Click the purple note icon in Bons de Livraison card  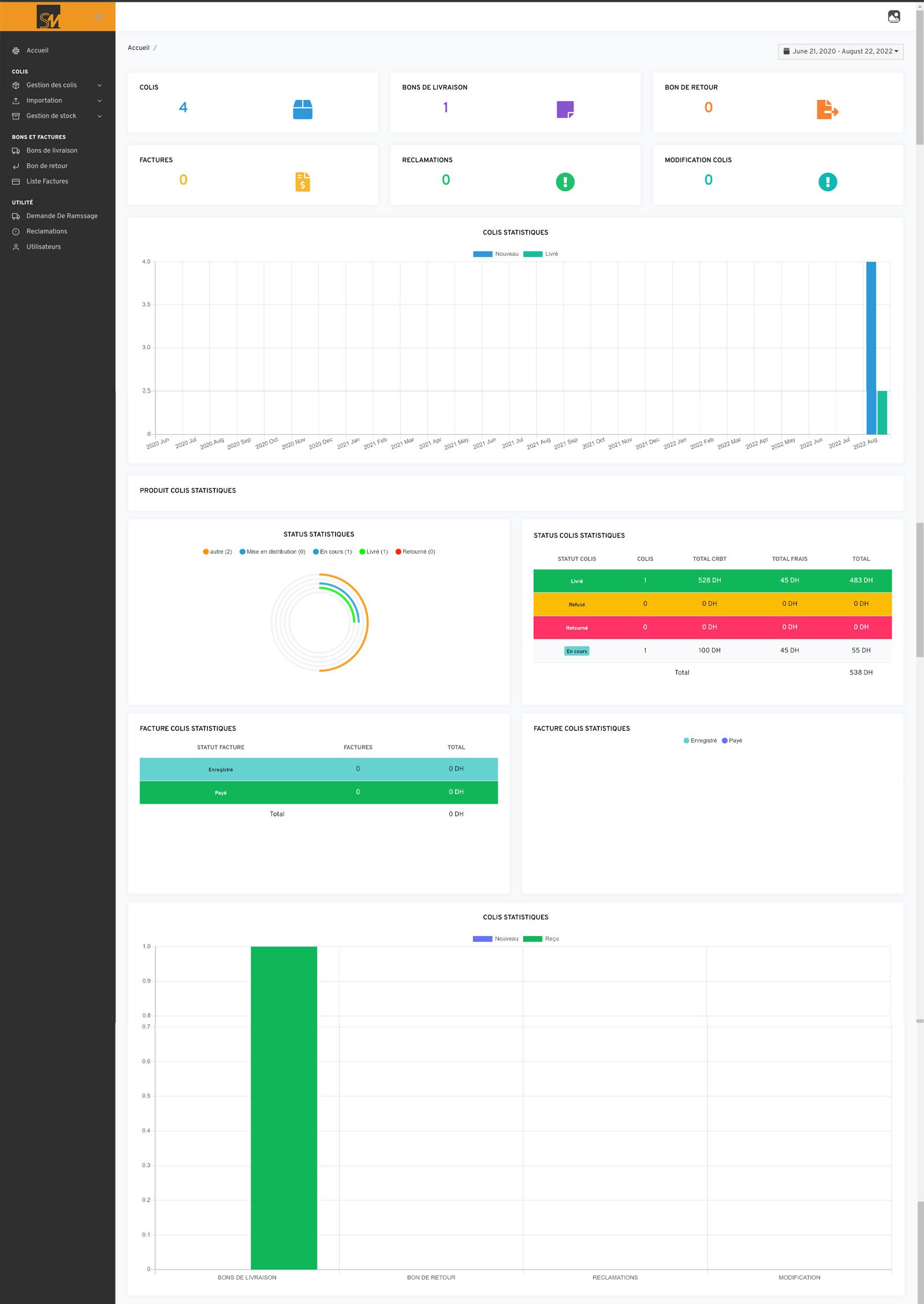[565, 109]
